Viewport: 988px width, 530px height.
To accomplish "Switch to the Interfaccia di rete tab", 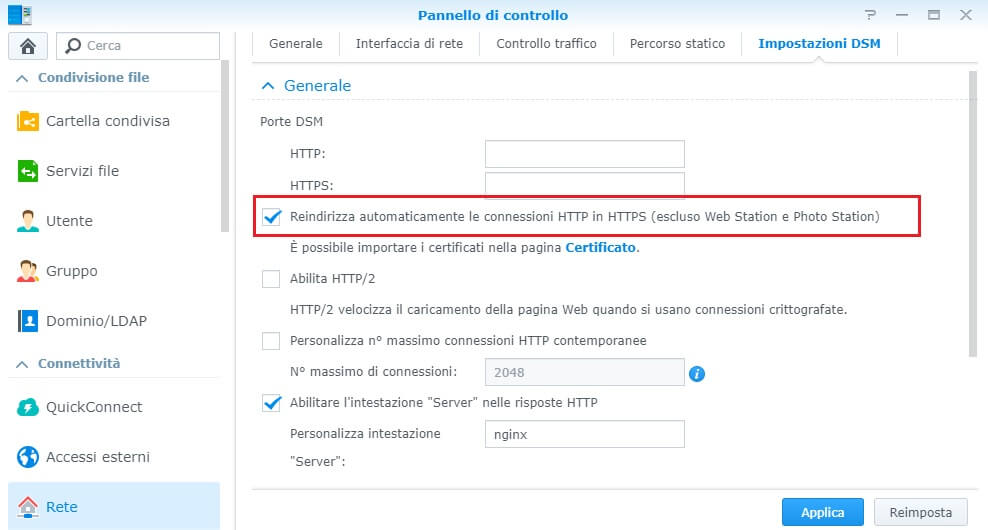I will pos(409,43).
